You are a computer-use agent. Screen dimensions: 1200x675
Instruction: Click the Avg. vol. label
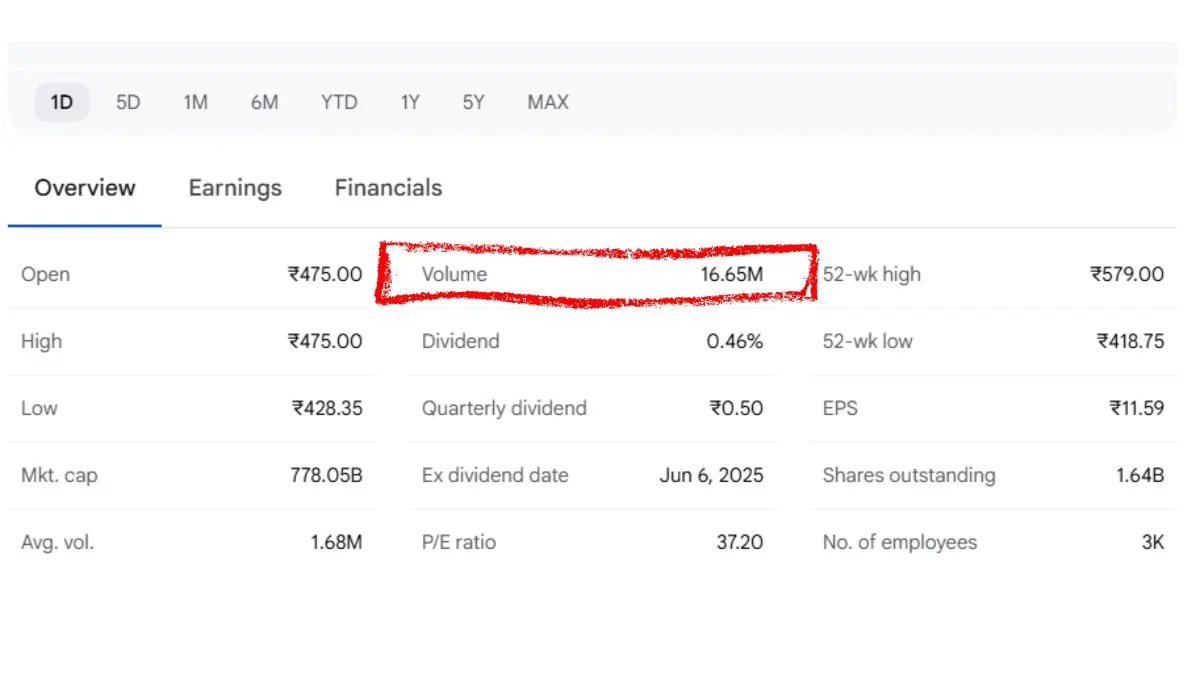tap(57, 542)
